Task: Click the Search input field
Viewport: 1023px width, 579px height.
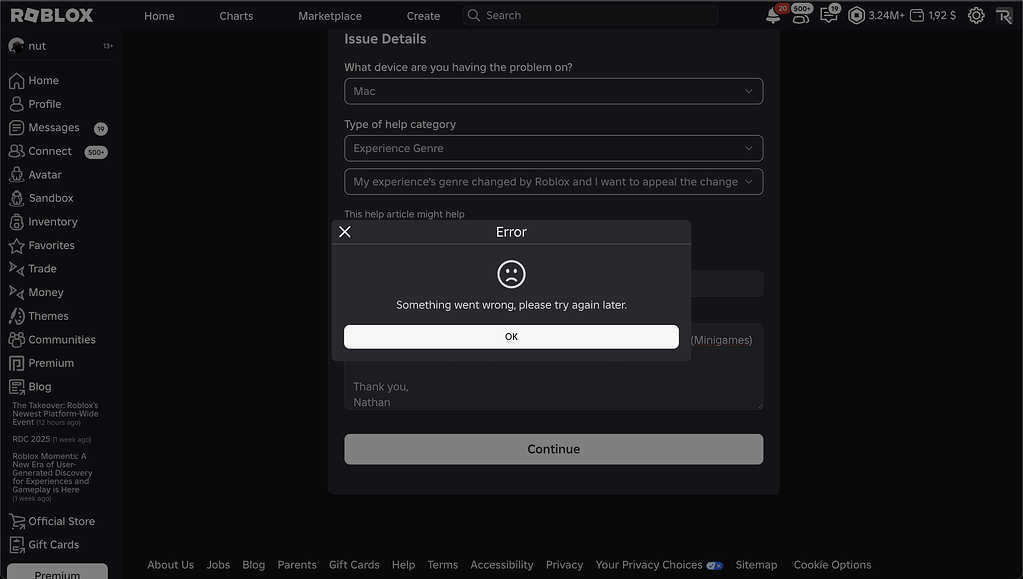Action: 590,15
